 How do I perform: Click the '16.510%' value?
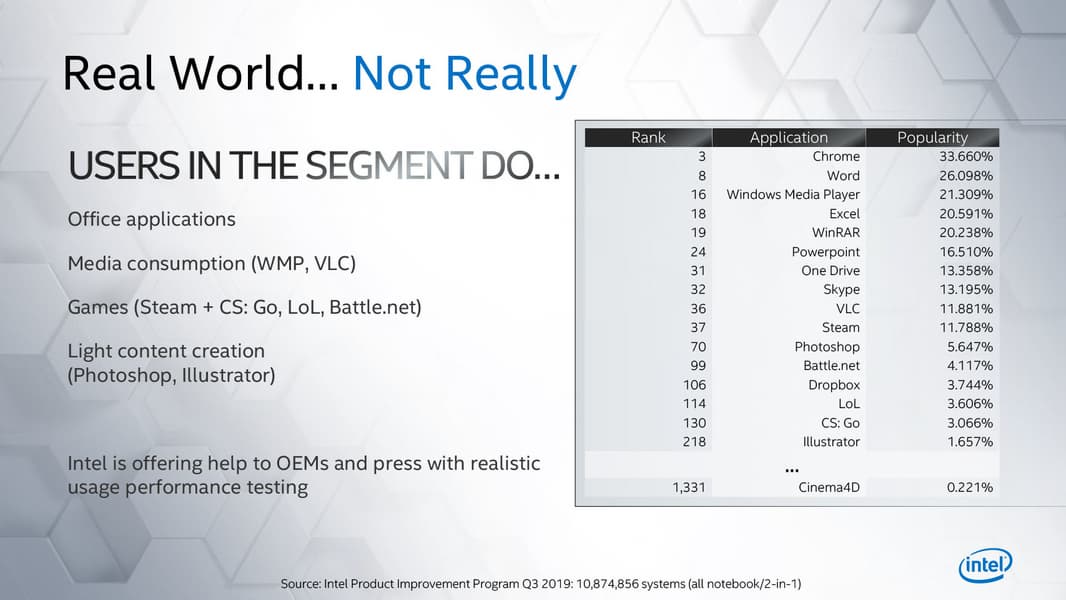click(x=966, y=251)
